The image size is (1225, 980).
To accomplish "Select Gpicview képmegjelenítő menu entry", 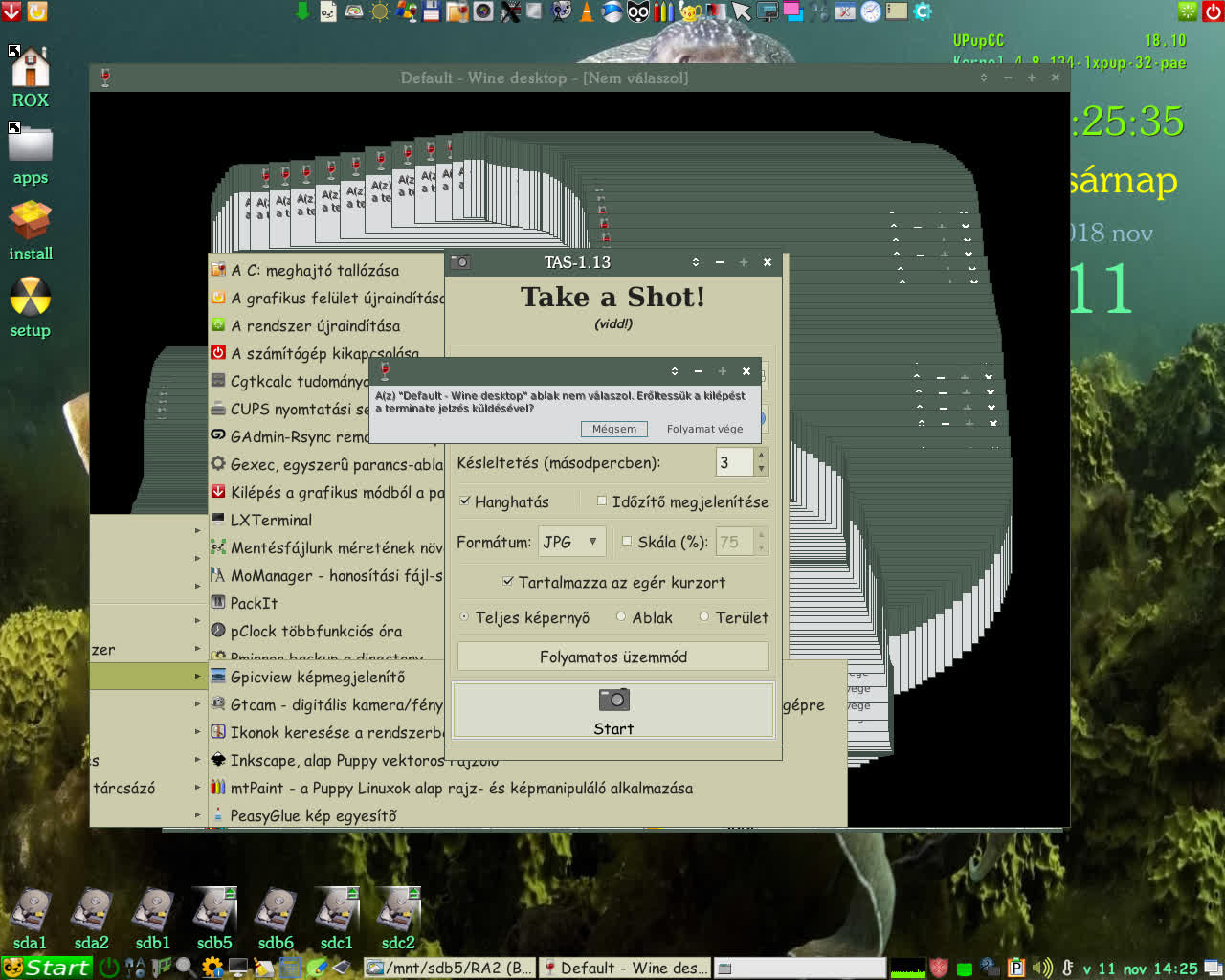I will pos(326,677).
